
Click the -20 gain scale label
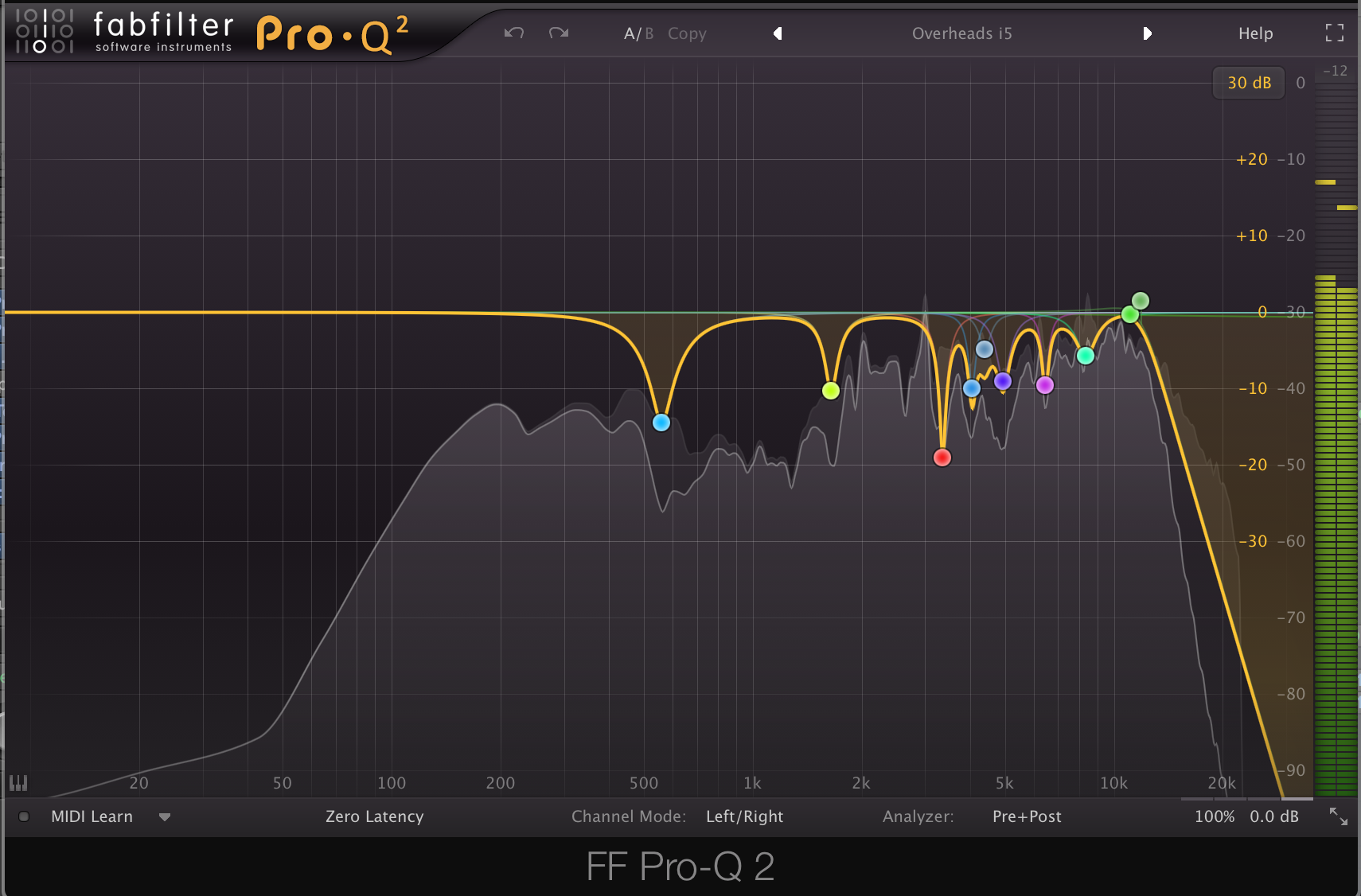coord(1253,465)
